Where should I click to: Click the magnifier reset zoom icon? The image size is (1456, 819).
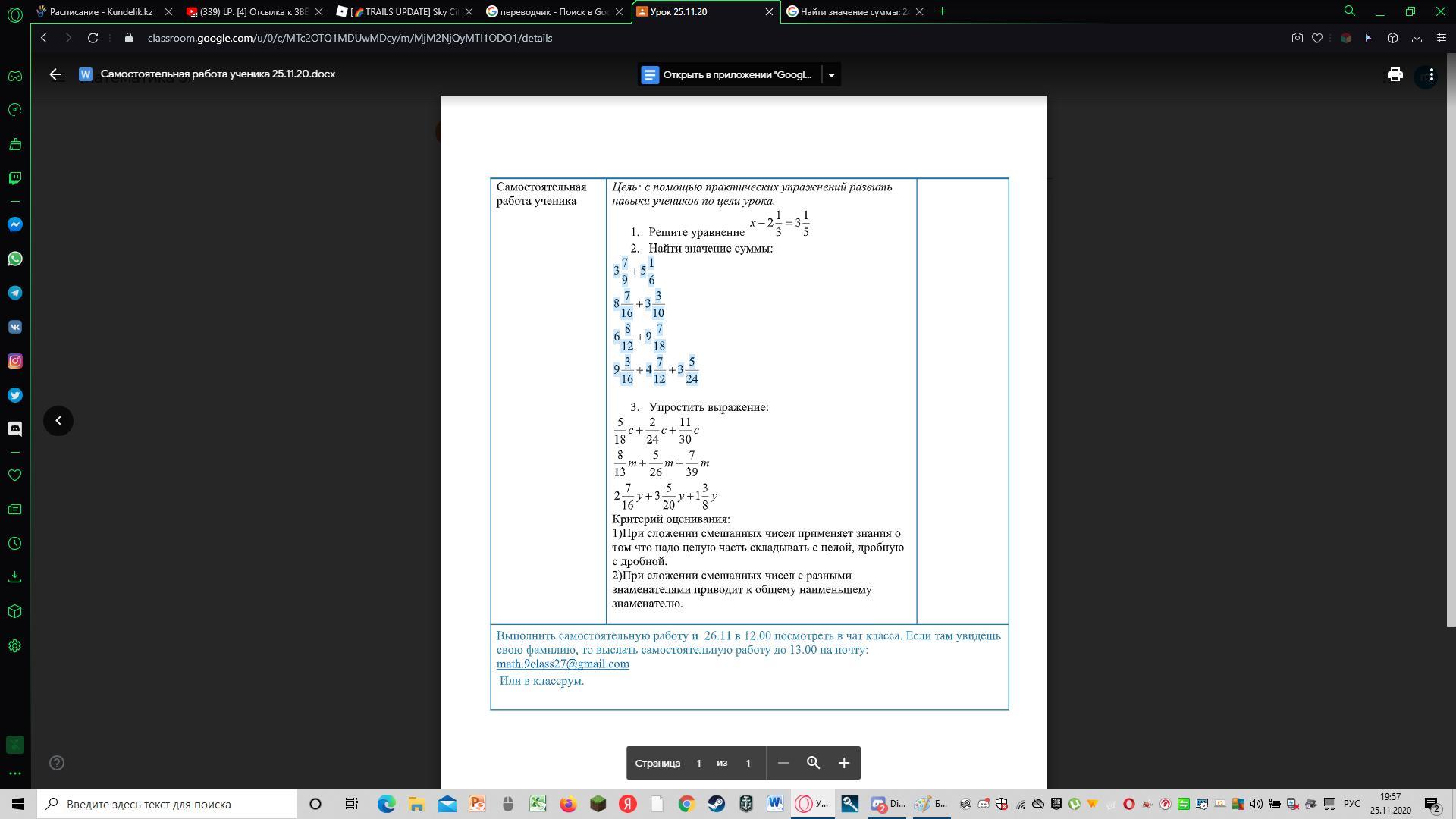coord(813,763)
